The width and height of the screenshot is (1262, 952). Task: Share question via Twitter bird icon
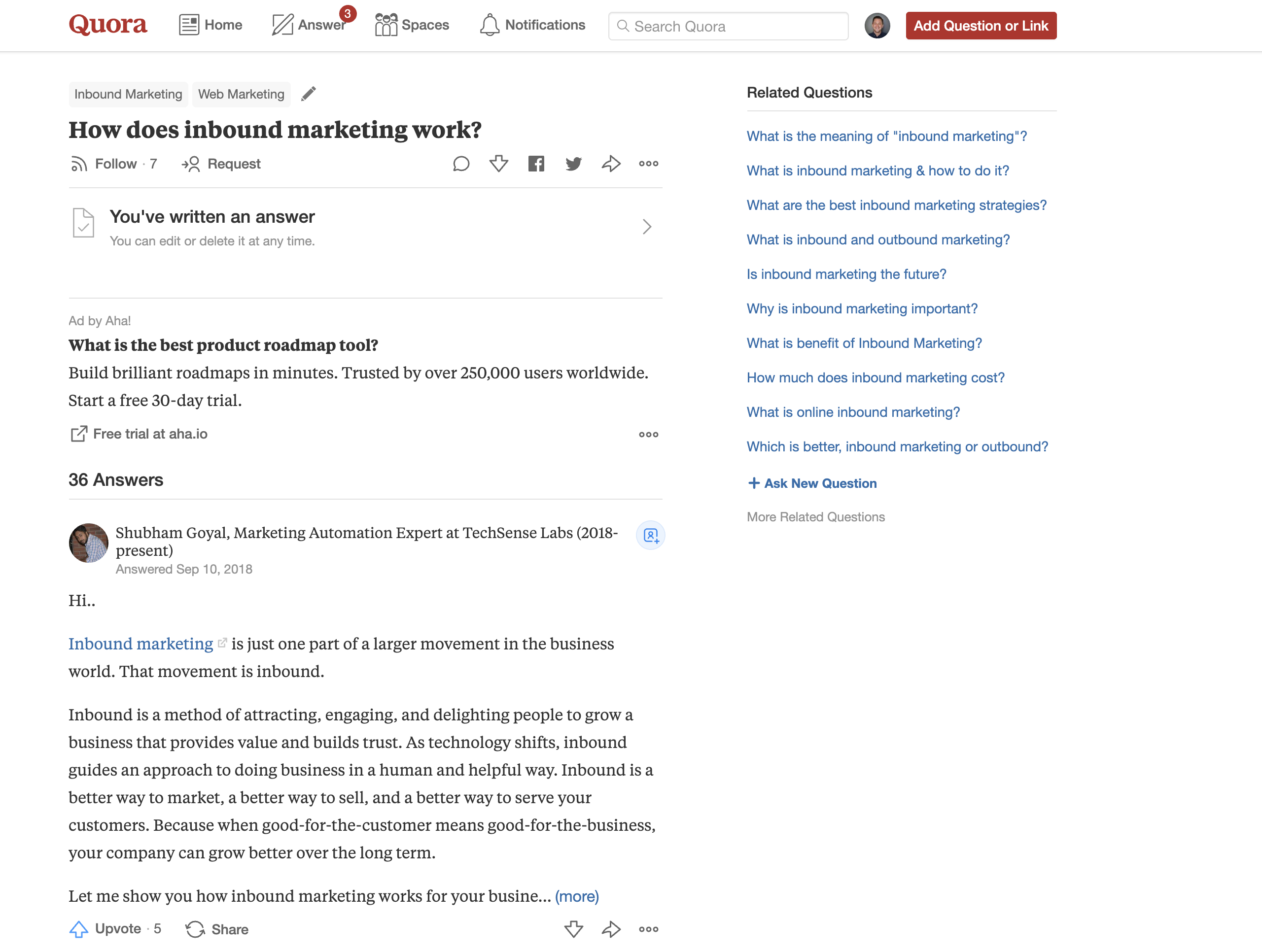coord(573,164)
